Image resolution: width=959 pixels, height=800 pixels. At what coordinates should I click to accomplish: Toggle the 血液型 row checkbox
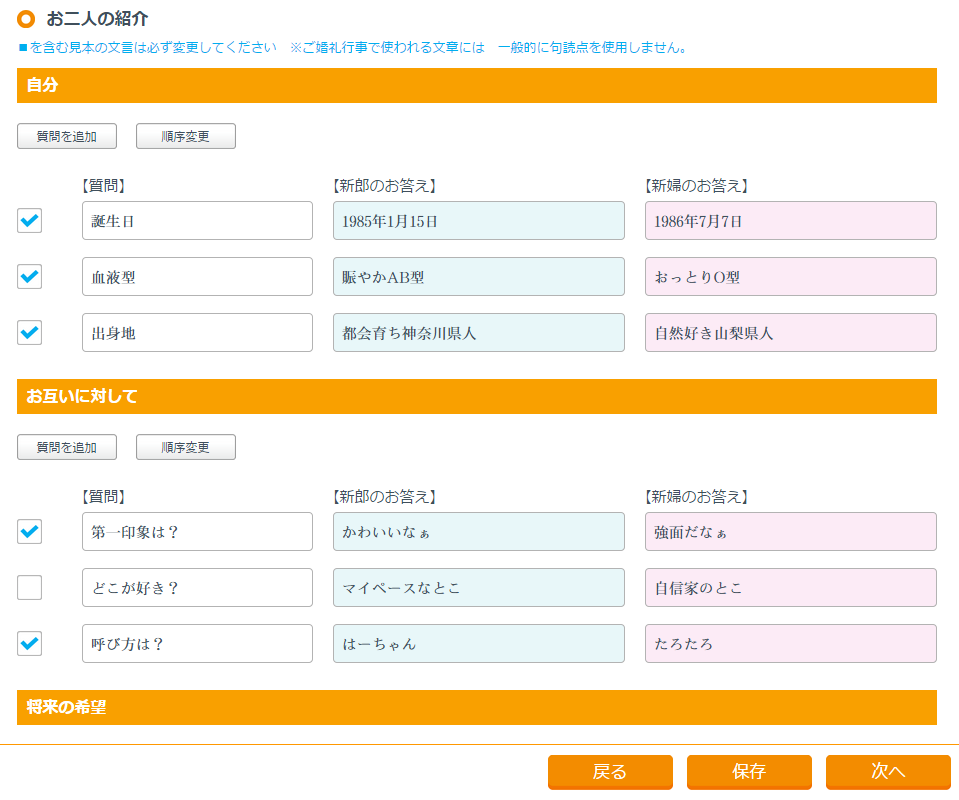point(30,277)
